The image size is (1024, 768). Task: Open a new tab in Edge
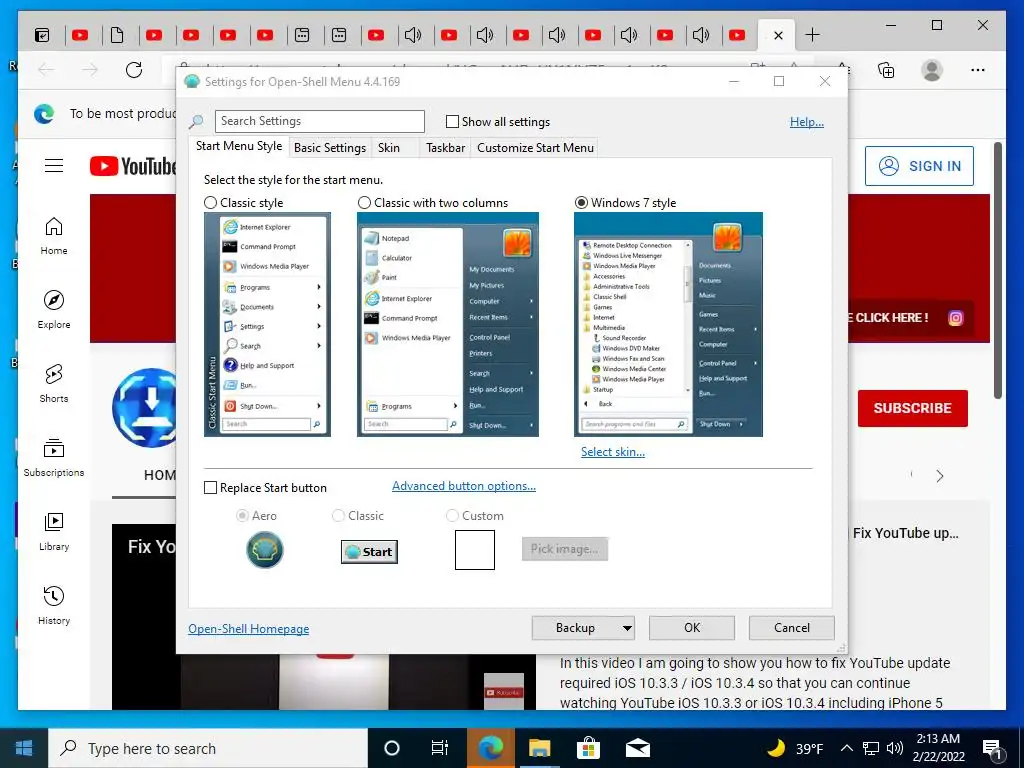(x=812, y=35)
